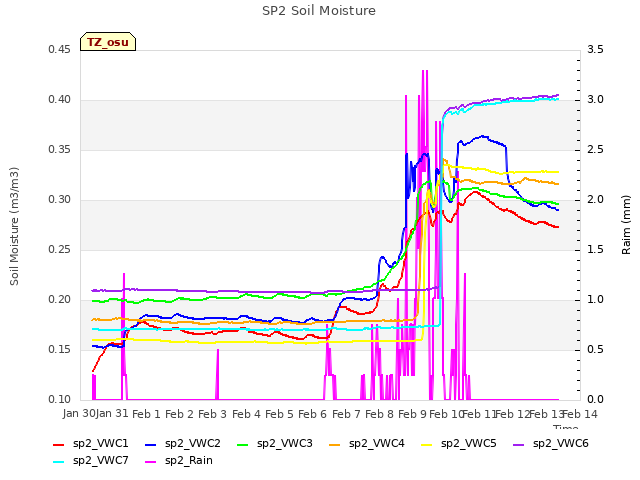Click the sp2_VWC1 legend entry
The image size is (640, 480).
(91, 444)
